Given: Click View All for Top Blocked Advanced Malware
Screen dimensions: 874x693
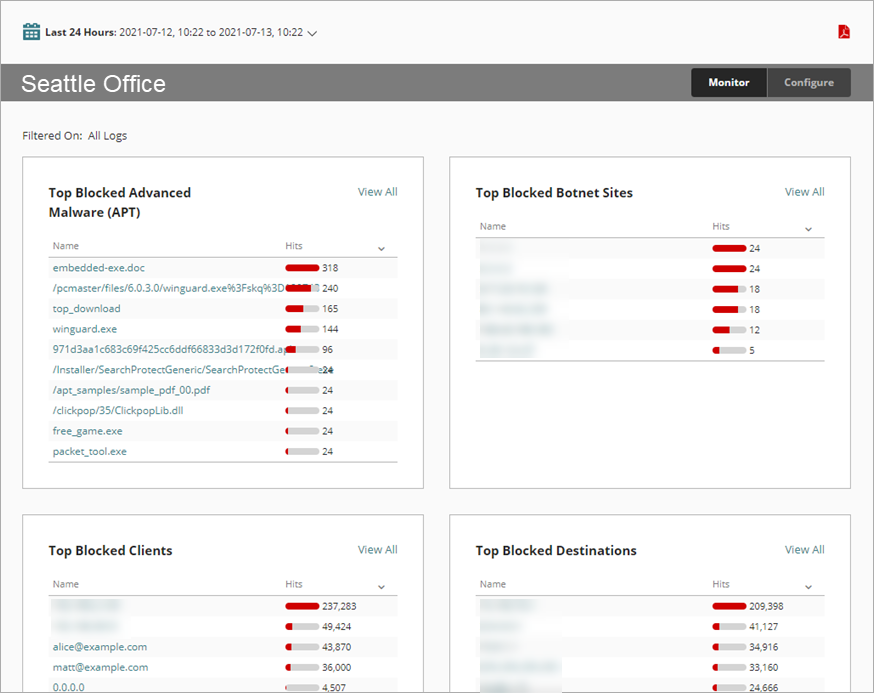Looking at the screenshot, I should (377, 191).
